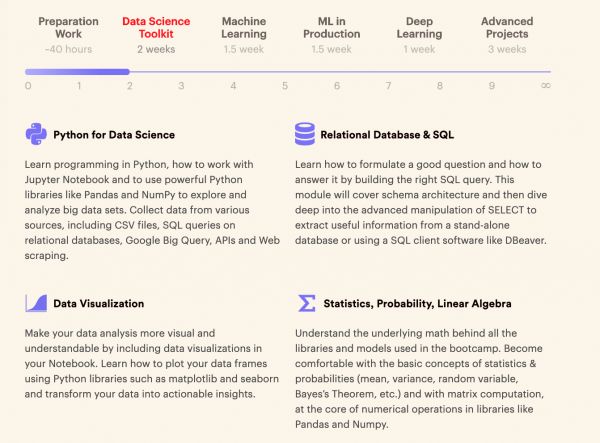This screenshot has width=600, height=443.
Task: Click the Python for Data Science heading
Action: [x=113, y=134]
